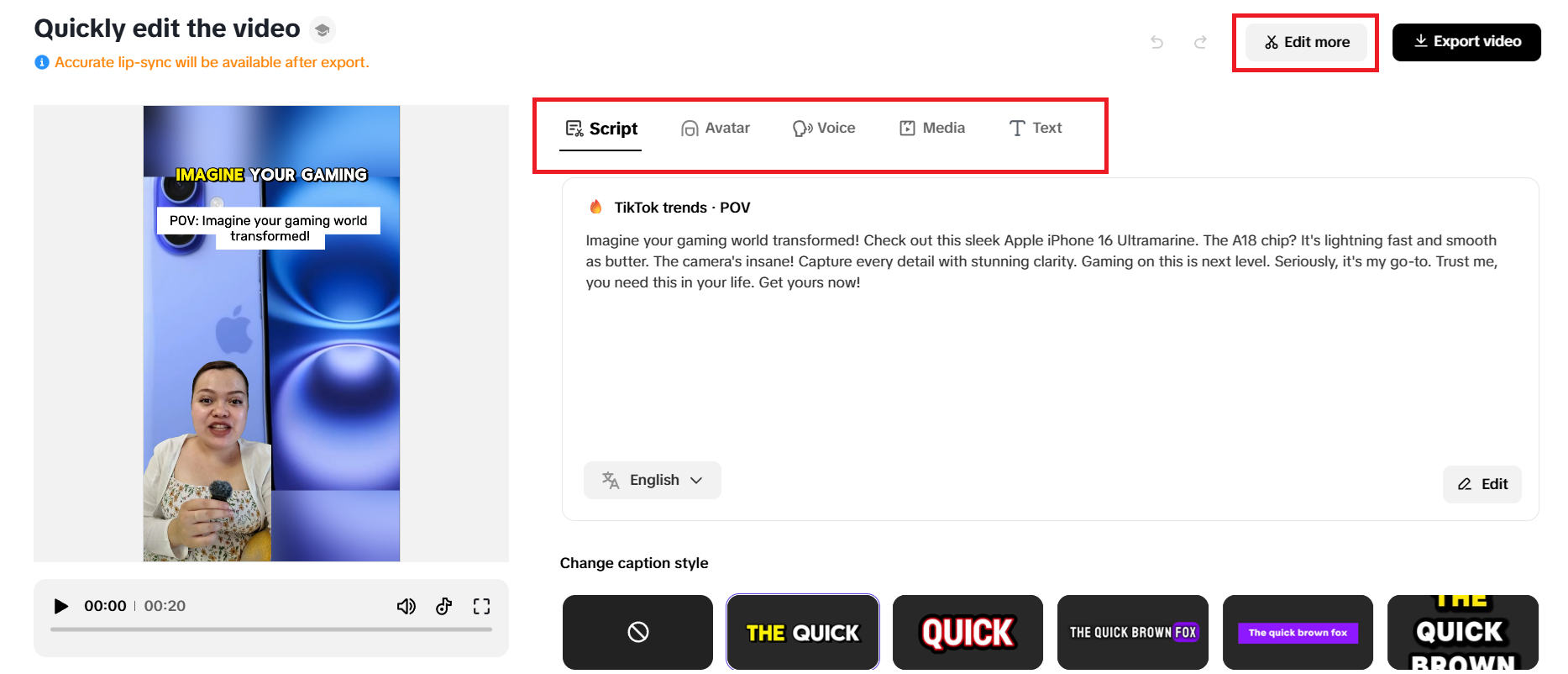This screenshot has height=674, width=1568.
Task: Select the Text tab
Action: point(1036,128)
